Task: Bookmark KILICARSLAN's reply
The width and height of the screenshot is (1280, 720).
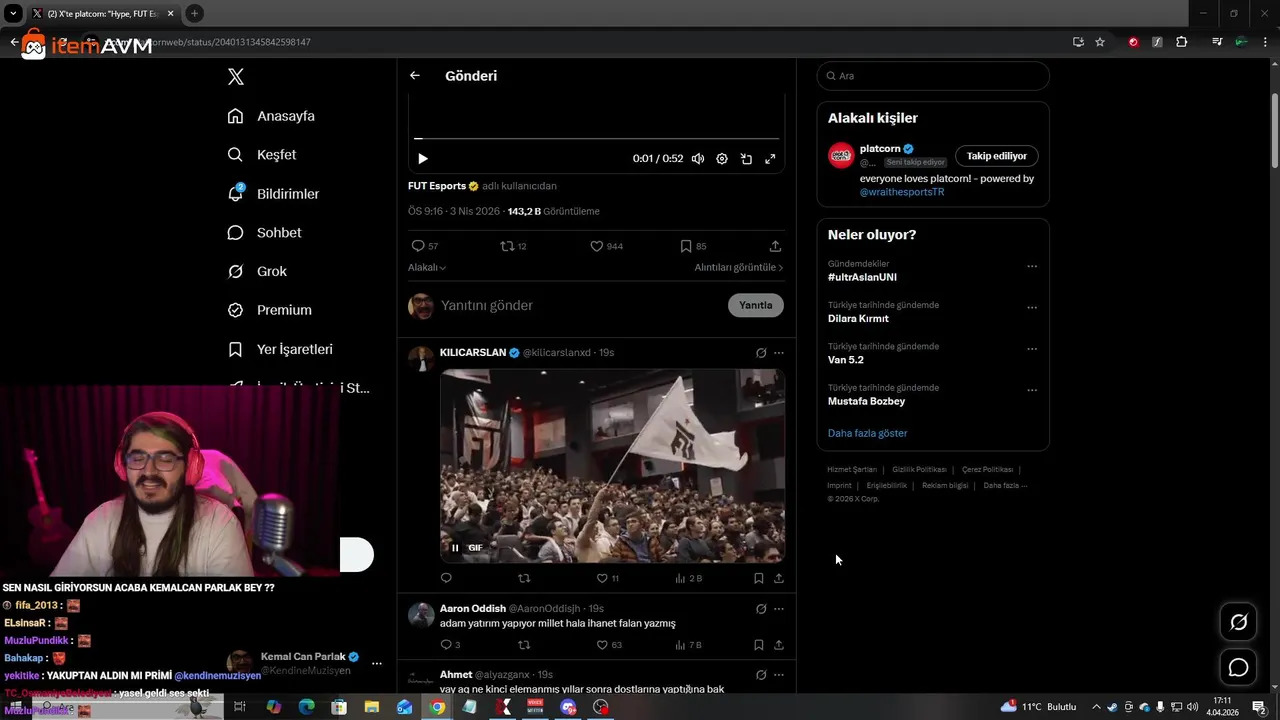Action: [759, 578]
